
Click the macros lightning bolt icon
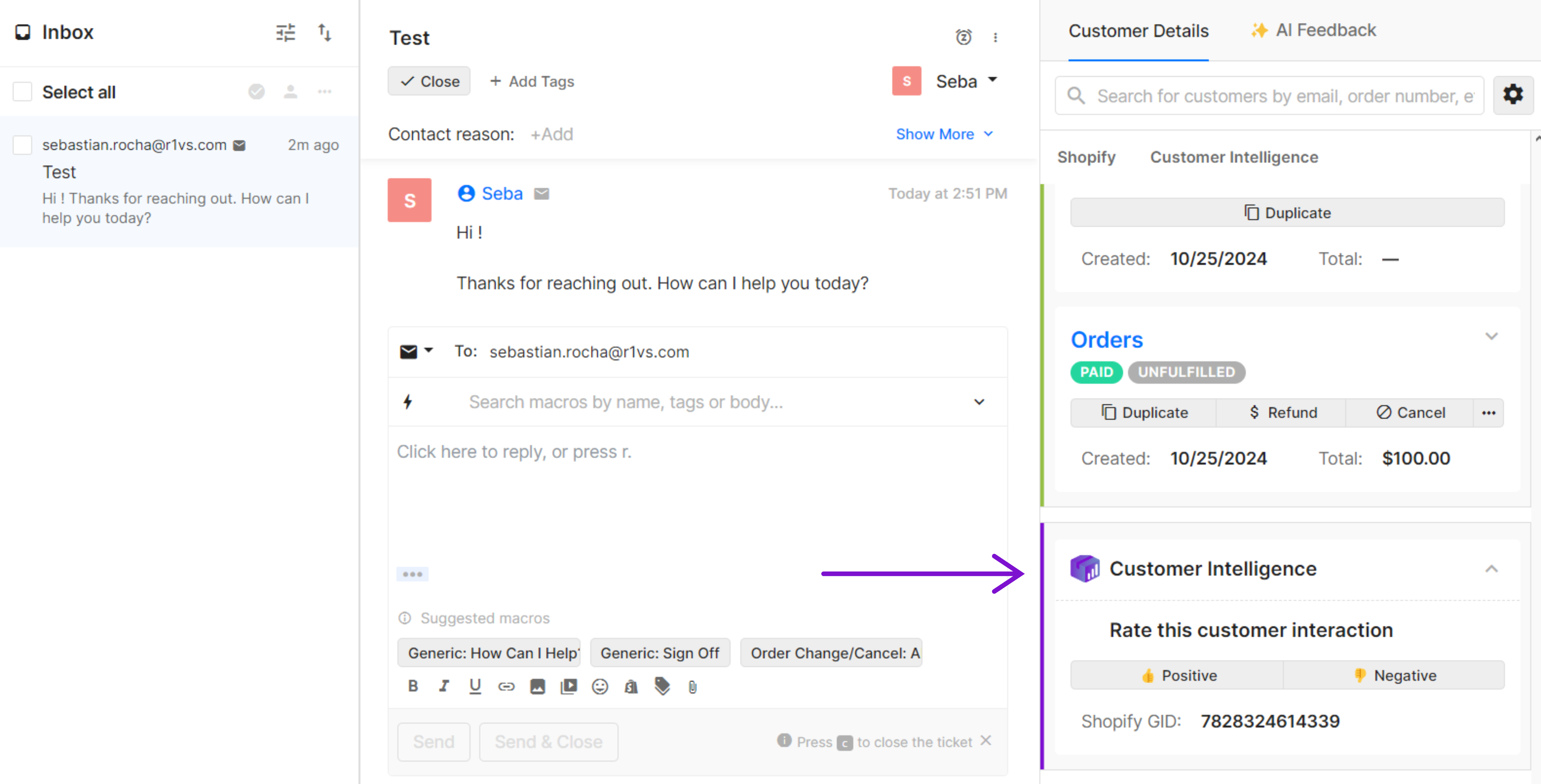coord(408,402)
